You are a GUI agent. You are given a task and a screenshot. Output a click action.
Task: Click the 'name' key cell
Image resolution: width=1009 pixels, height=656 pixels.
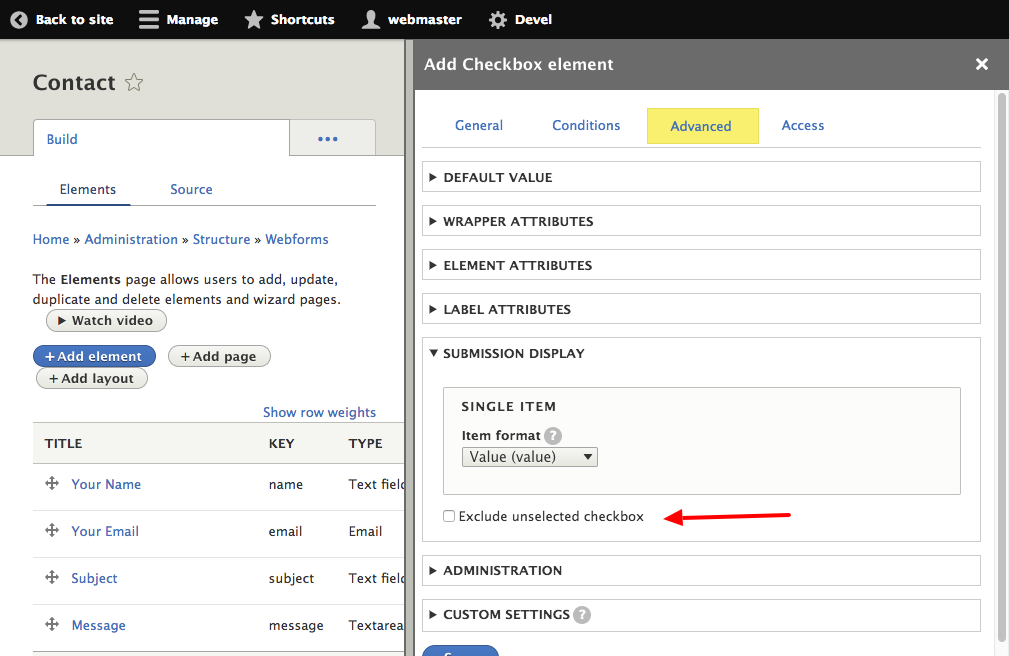[286, 484]
